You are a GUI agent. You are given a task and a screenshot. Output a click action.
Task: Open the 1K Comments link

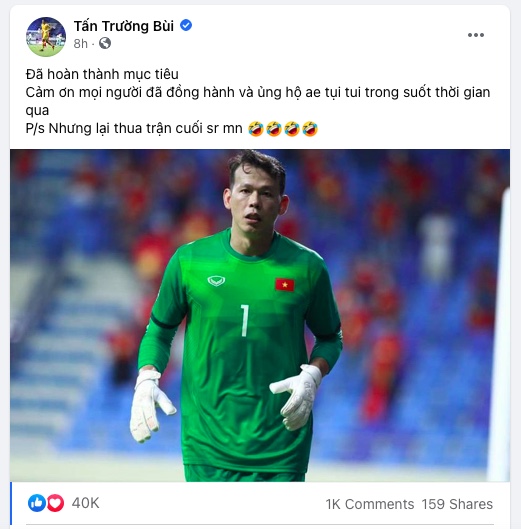tap(370, 504)
